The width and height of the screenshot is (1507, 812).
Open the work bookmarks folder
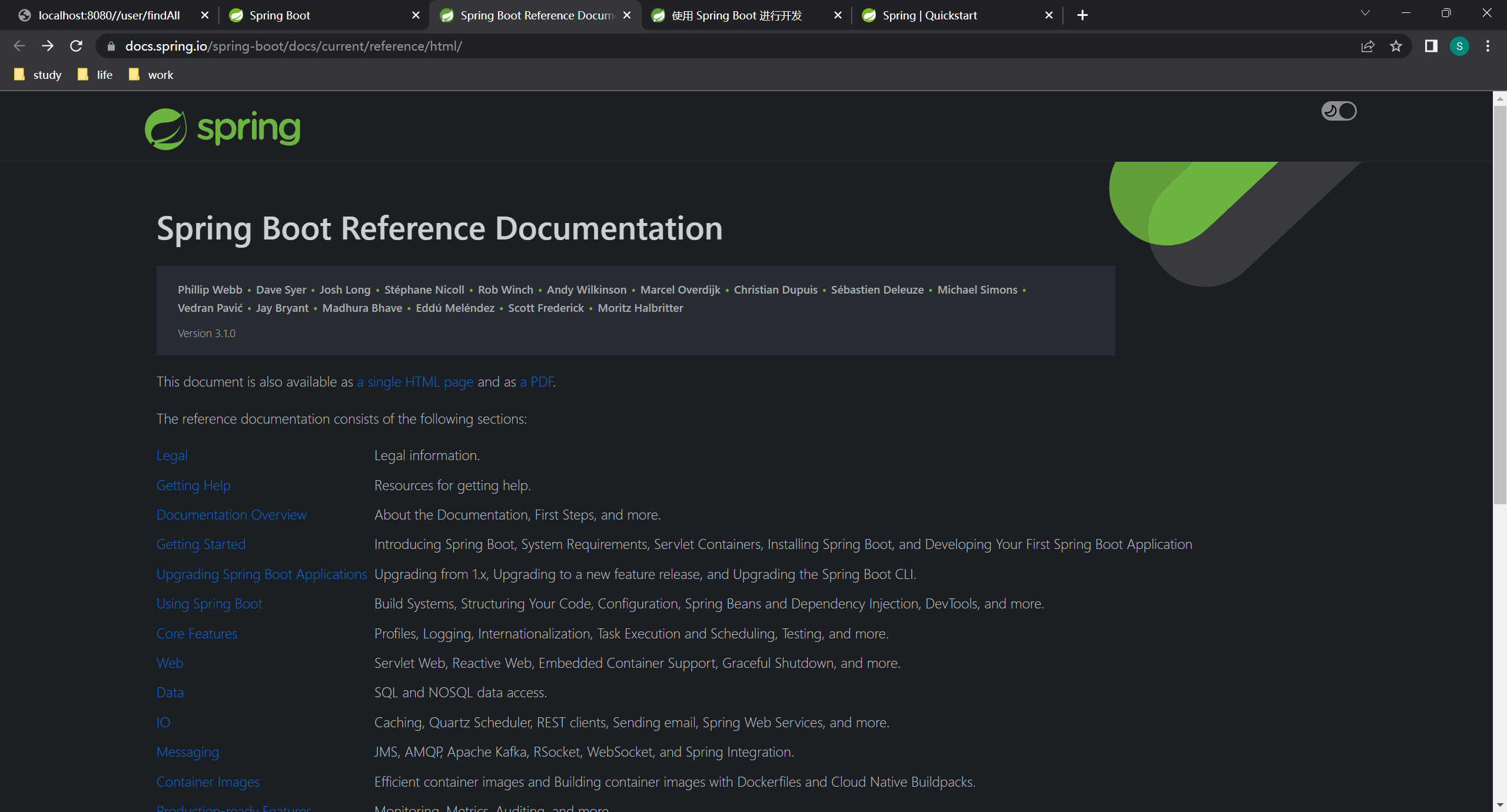(152, 75)
